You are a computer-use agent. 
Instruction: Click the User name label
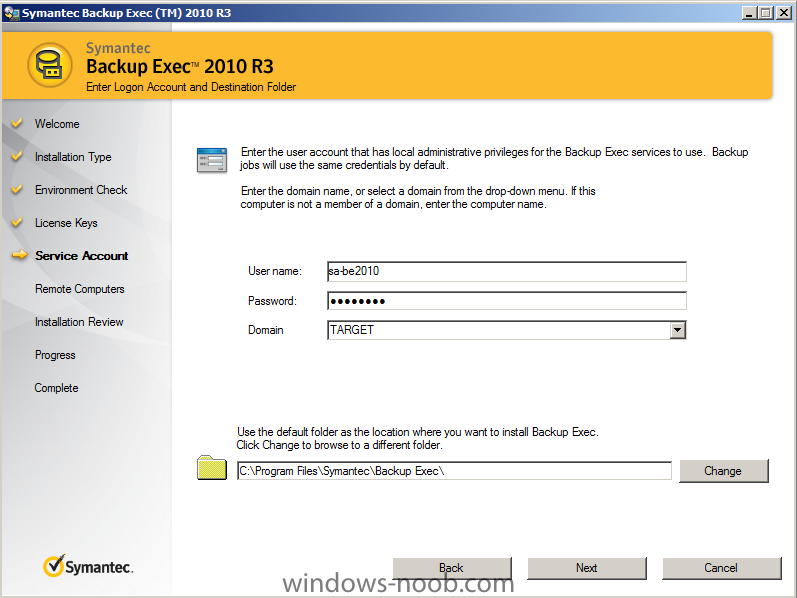[274, 271]
